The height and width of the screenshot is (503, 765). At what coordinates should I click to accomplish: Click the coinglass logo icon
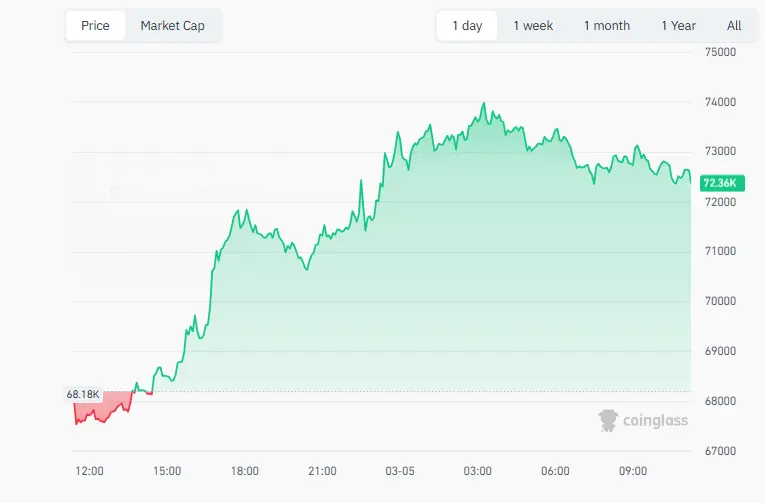608,420
